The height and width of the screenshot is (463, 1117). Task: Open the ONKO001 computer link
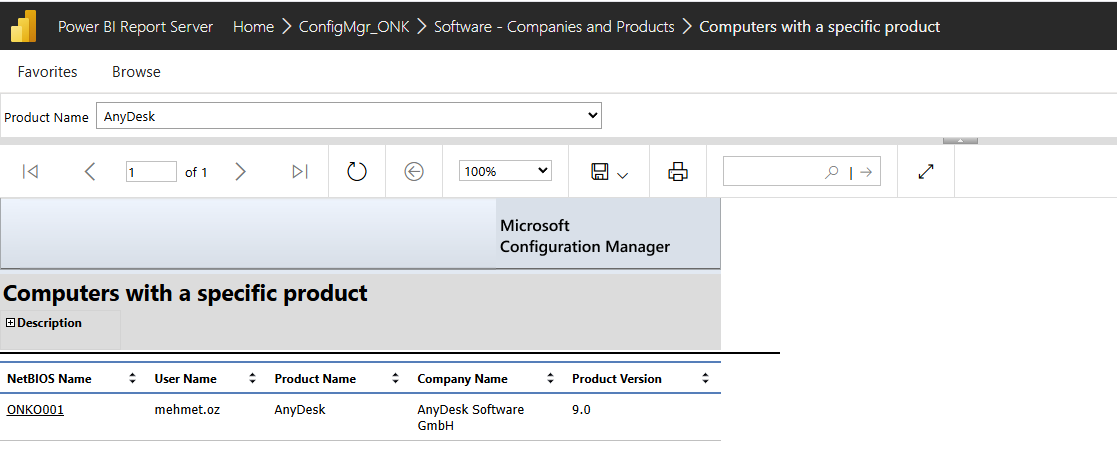point(36,410)
